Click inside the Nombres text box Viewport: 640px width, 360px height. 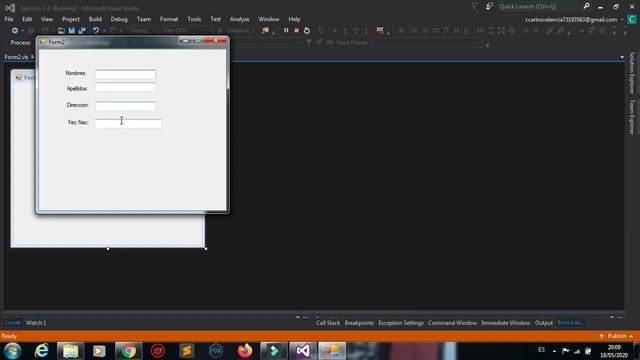(x=125, y=75)
